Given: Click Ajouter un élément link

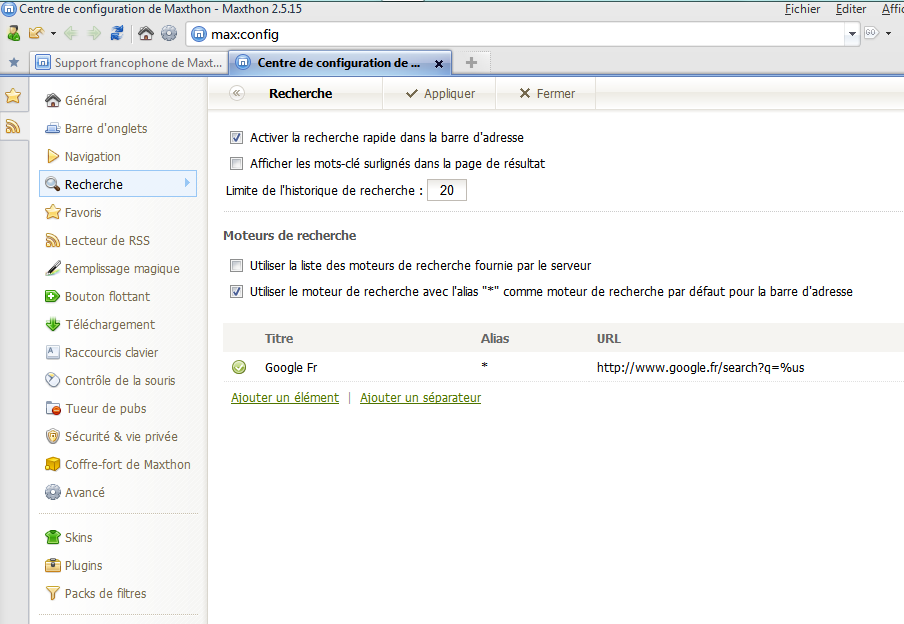Looking at the screenshot, I should pos(285,397).
